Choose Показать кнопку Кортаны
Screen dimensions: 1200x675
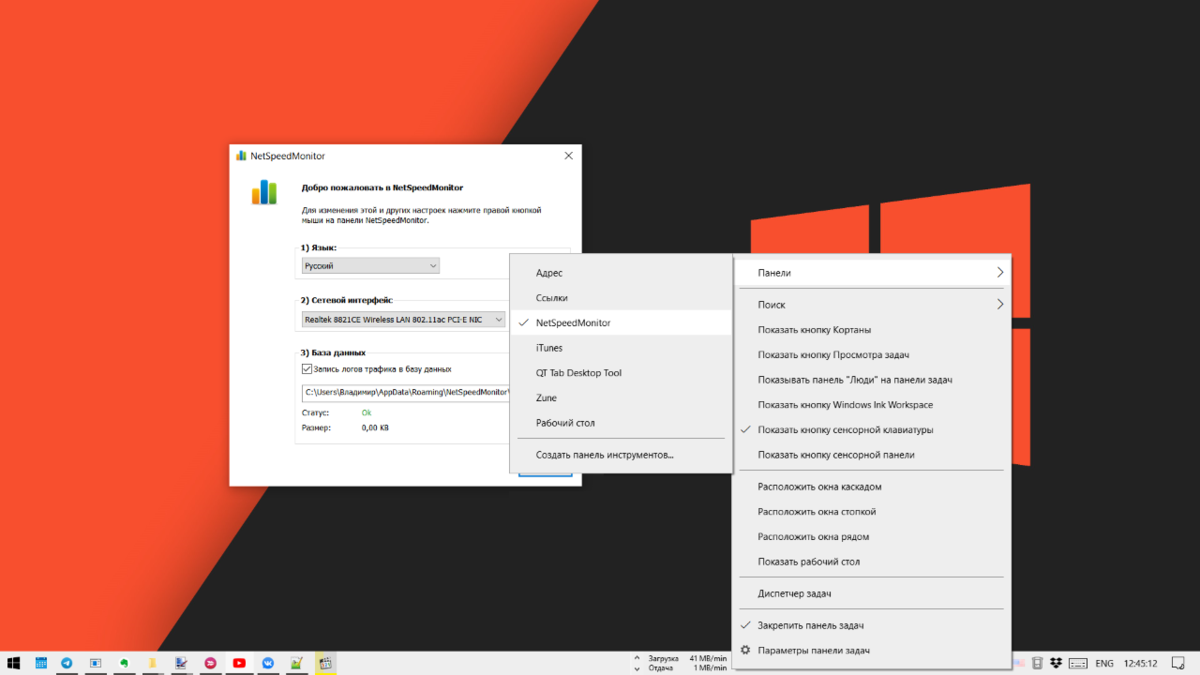point(871,330)
